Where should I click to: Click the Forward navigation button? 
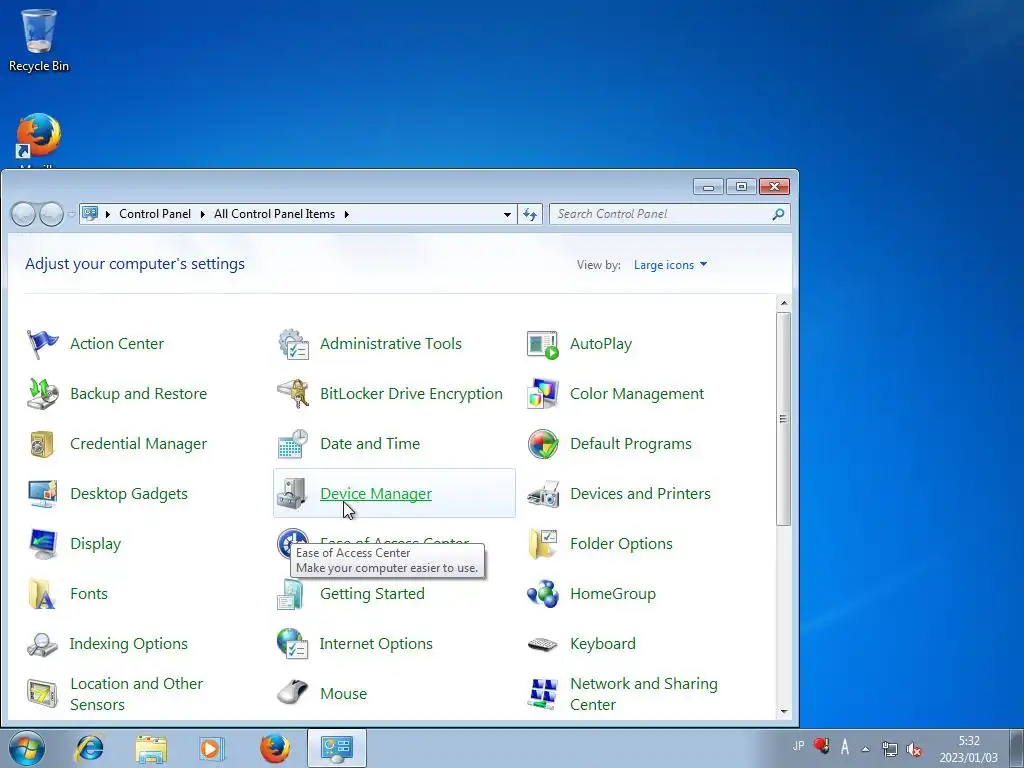pos(51,214)
